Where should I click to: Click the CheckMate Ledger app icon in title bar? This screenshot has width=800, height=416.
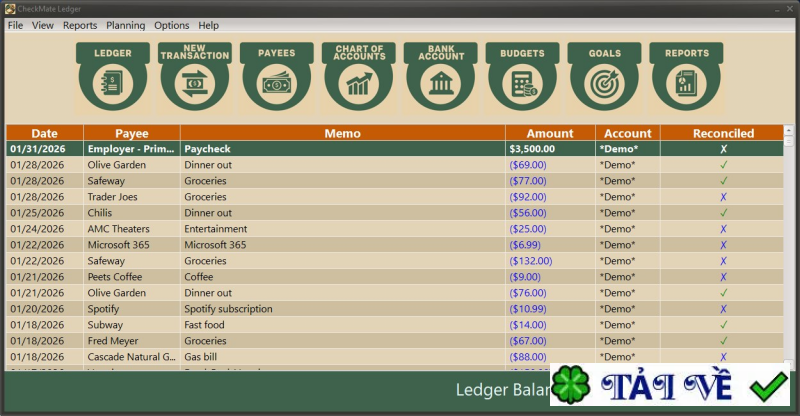tap(10, 9)
